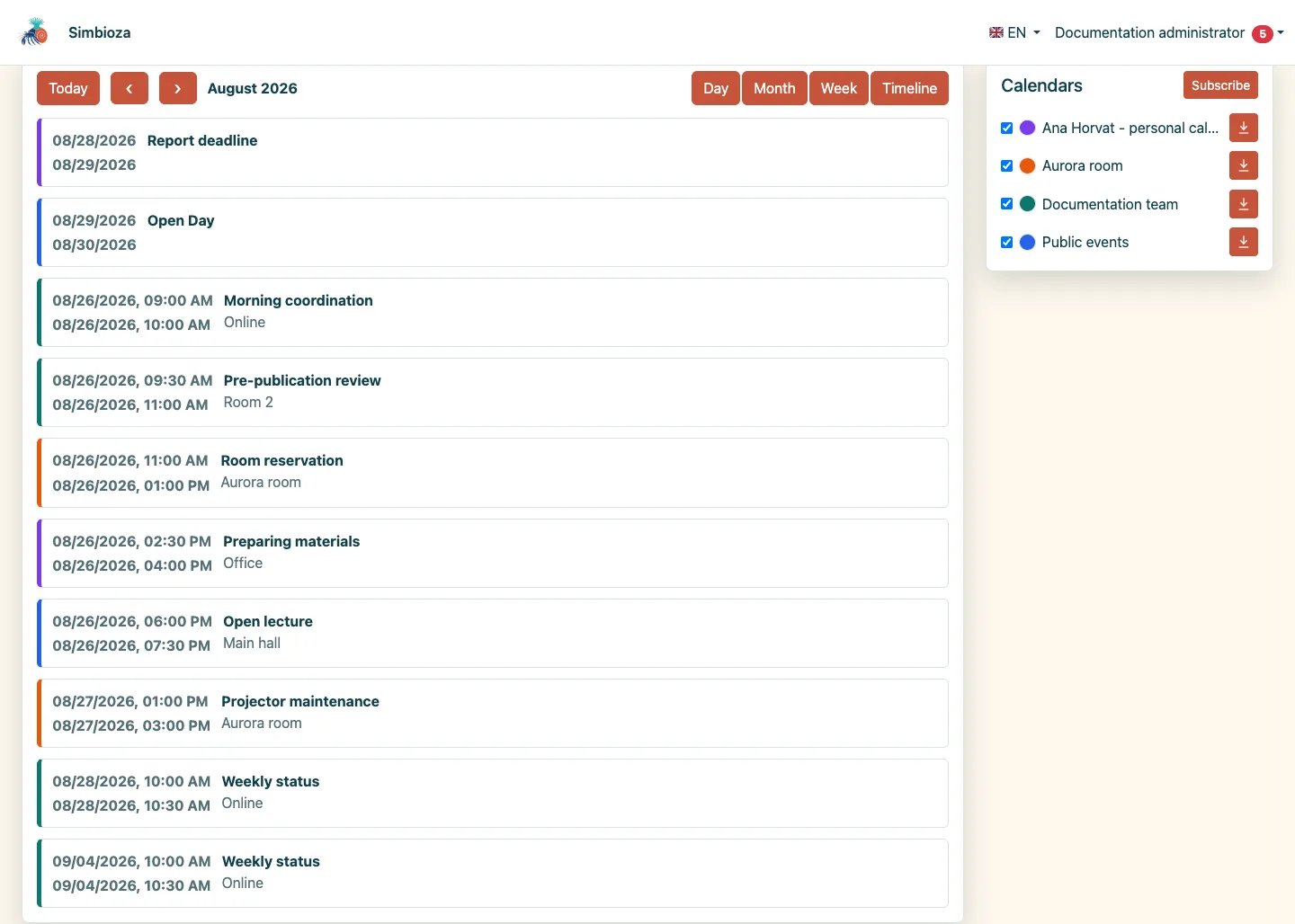Click the purple Ana Horvat color dot
Viewport: 1295px width, 924px height.
point(1027,128)
